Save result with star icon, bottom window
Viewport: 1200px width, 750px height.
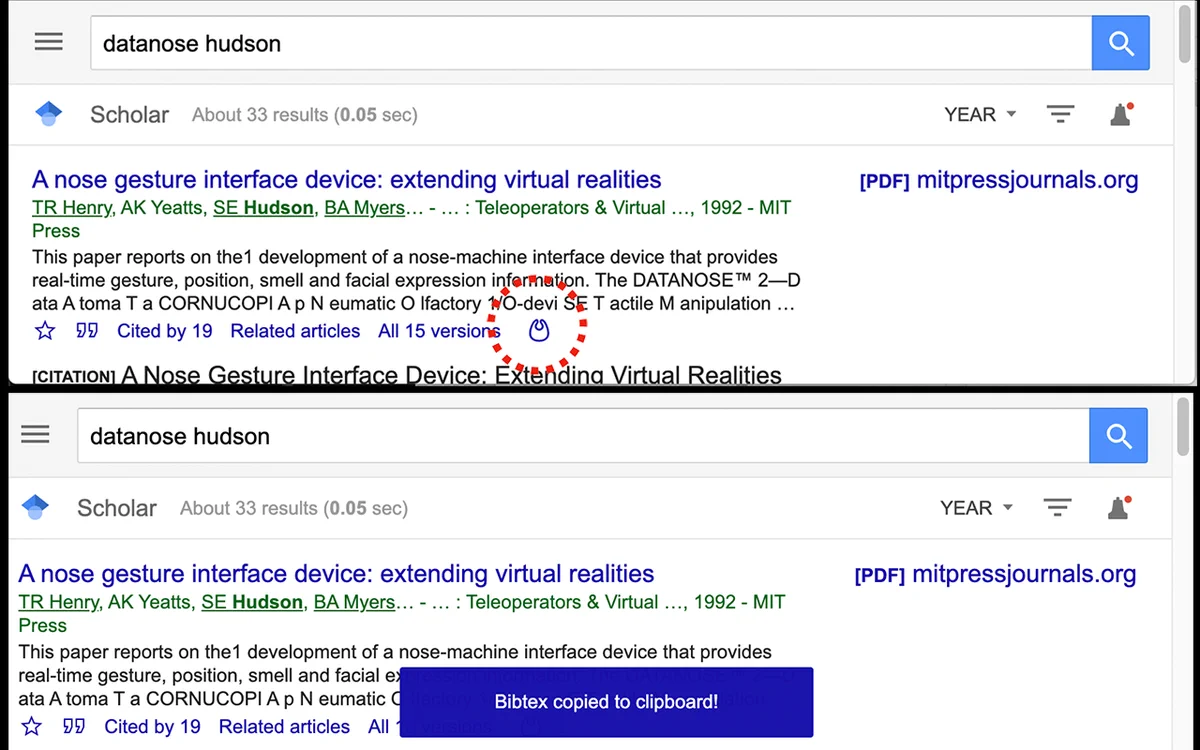tap(32, 726)
